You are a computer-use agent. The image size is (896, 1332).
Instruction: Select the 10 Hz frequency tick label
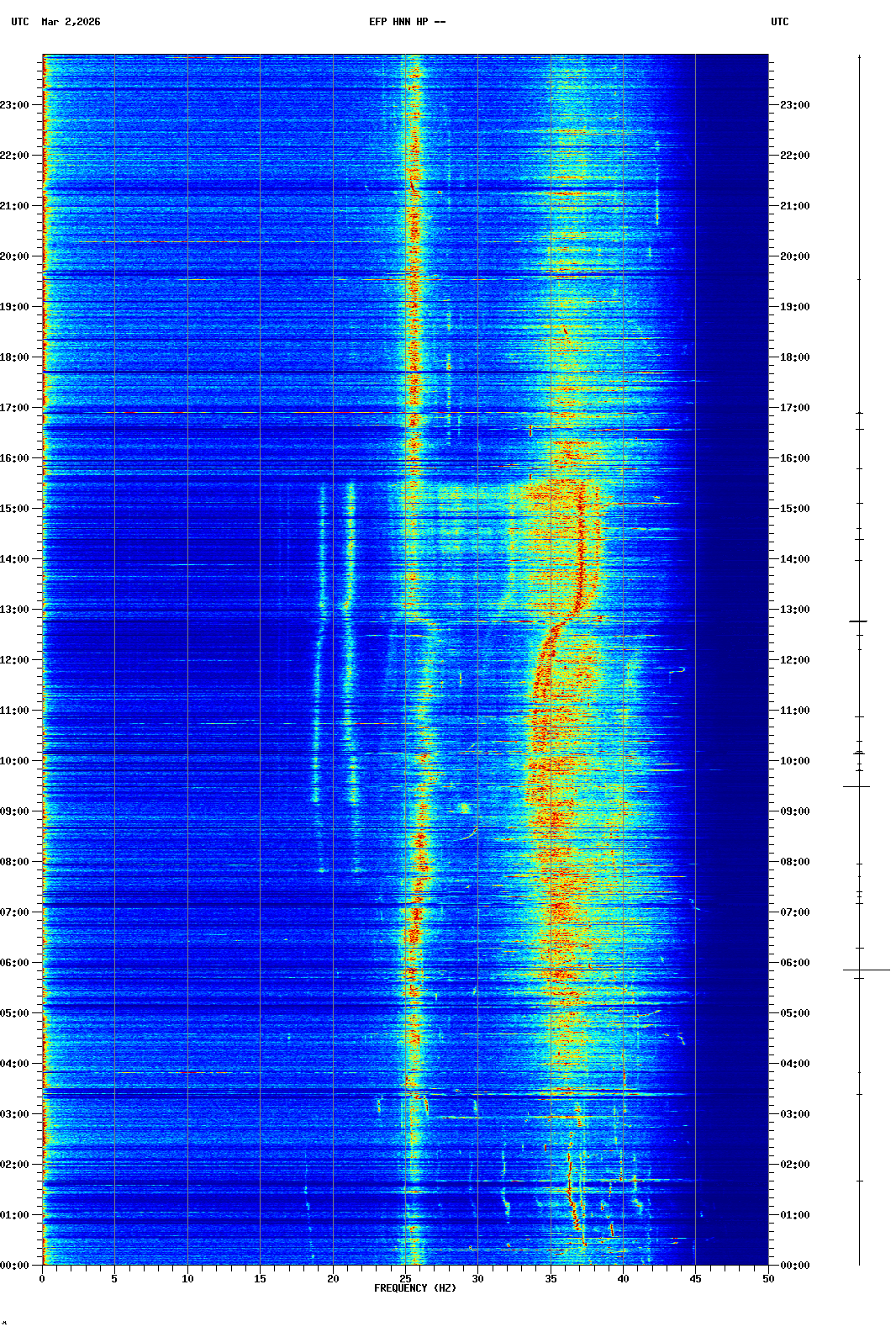[x=187, y=1278]
